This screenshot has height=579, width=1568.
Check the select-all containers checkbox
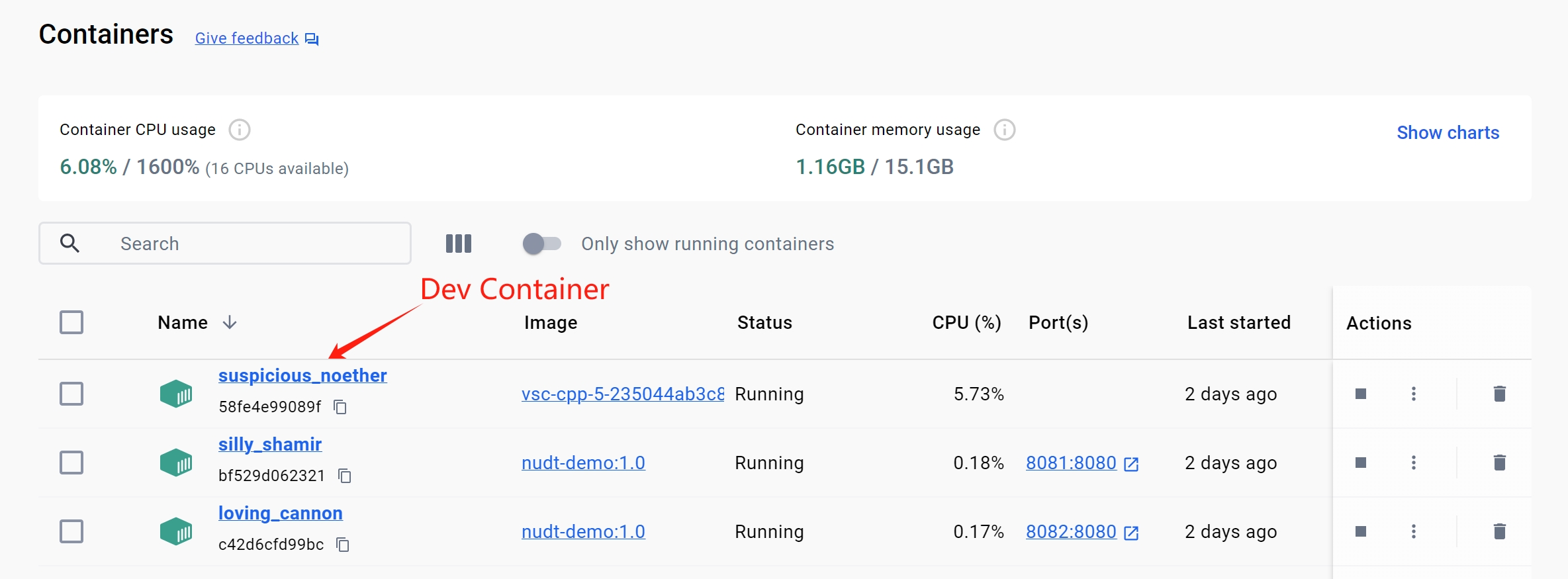tap(71, 322)
